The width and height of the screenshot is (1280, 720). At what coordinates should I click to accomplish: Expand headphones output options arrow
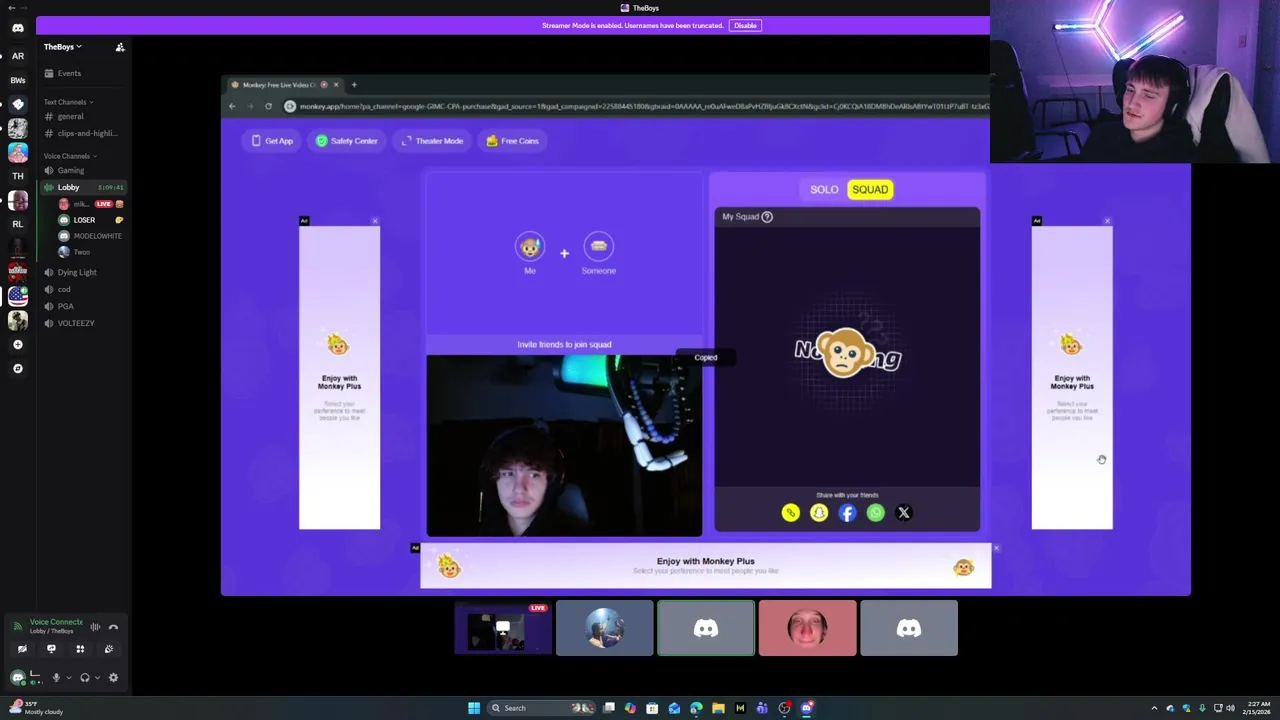point(97,678)
